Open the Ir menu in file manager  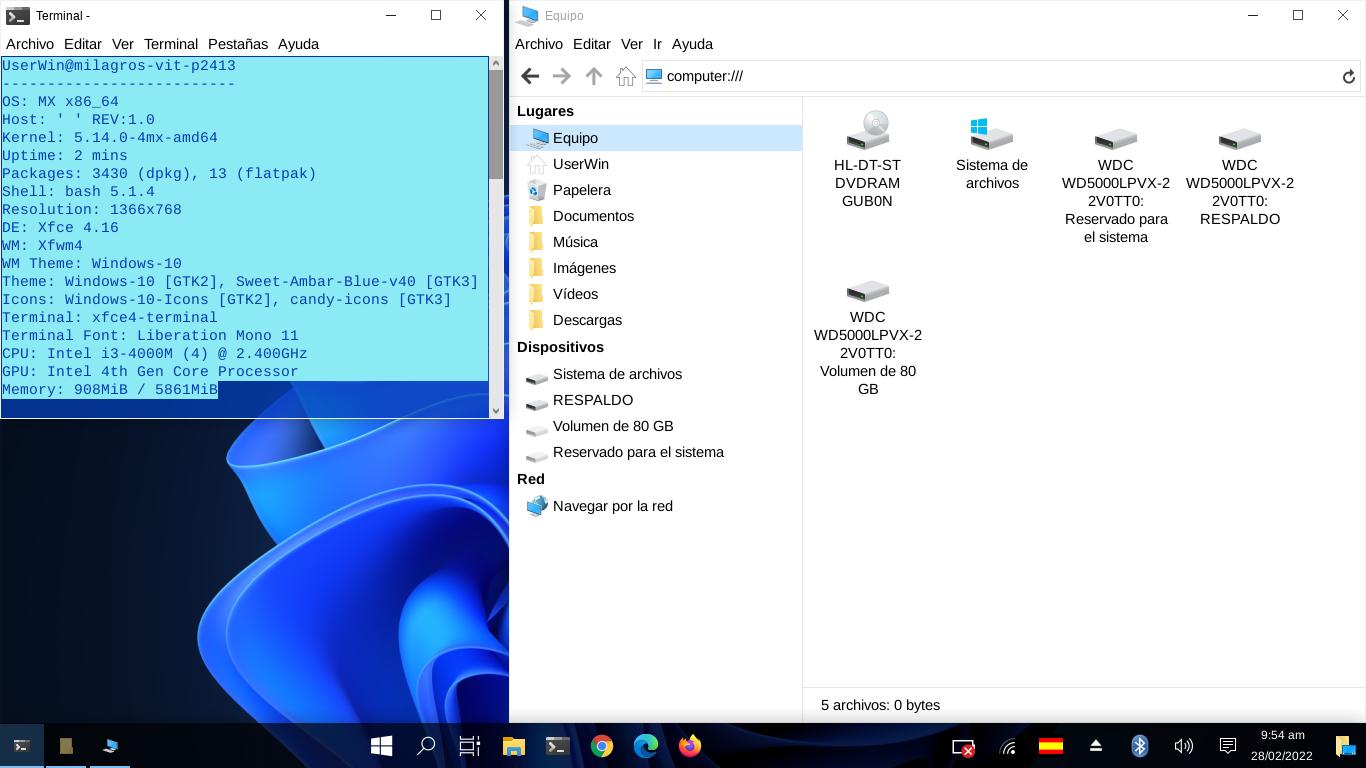657,44
